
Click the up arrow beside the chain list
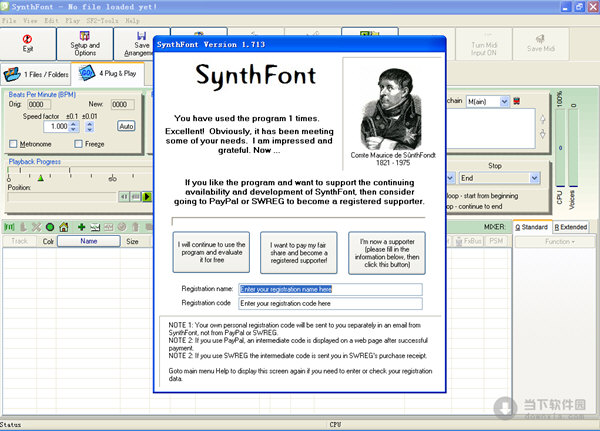[x=543, y=119]
